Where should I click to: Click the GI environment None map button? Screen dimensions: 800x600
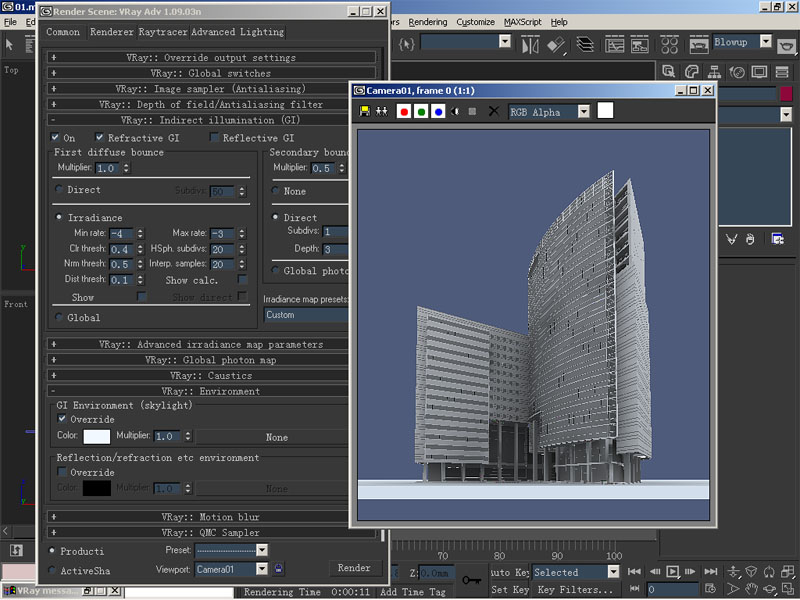273,437
